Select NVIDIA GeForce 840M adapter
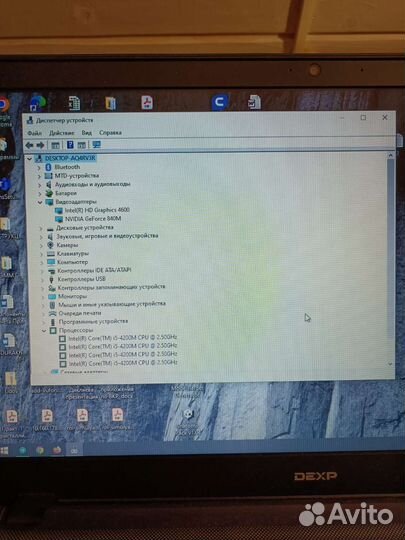Viewport: 405px width, 540px height. [93, 219]
